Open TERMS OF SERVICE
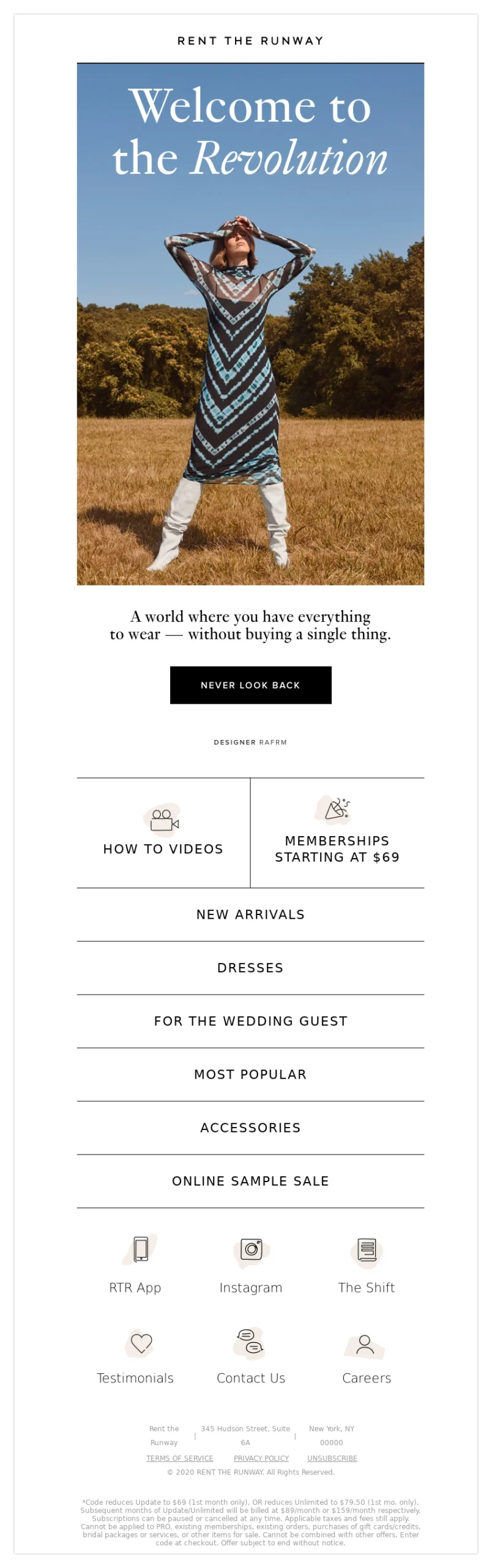Image resolution: width=492 pixels, height=1568 pixels. coord(179,1458)
